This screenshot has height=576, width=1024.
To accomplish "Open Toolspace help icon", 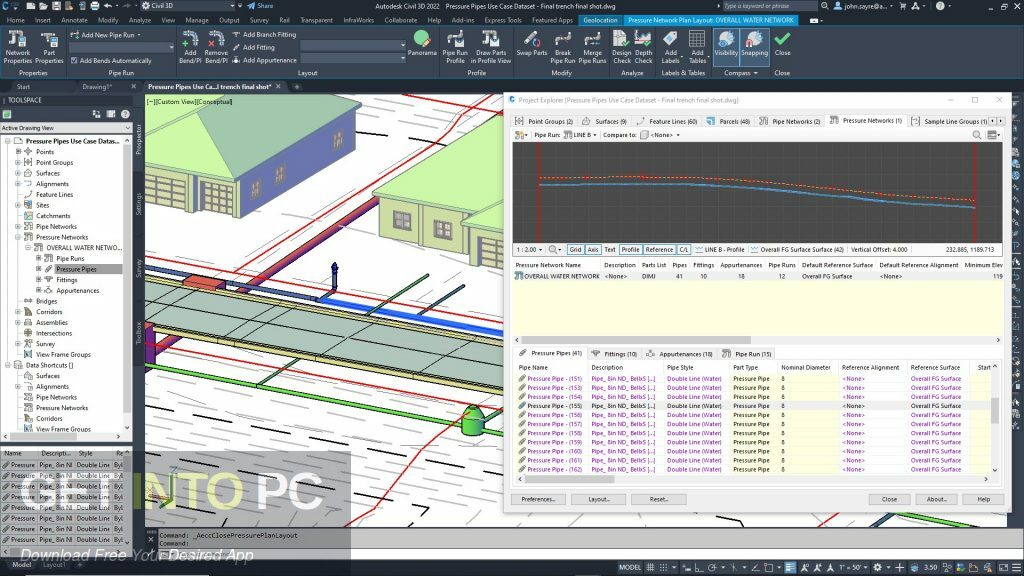I will 125,114.
